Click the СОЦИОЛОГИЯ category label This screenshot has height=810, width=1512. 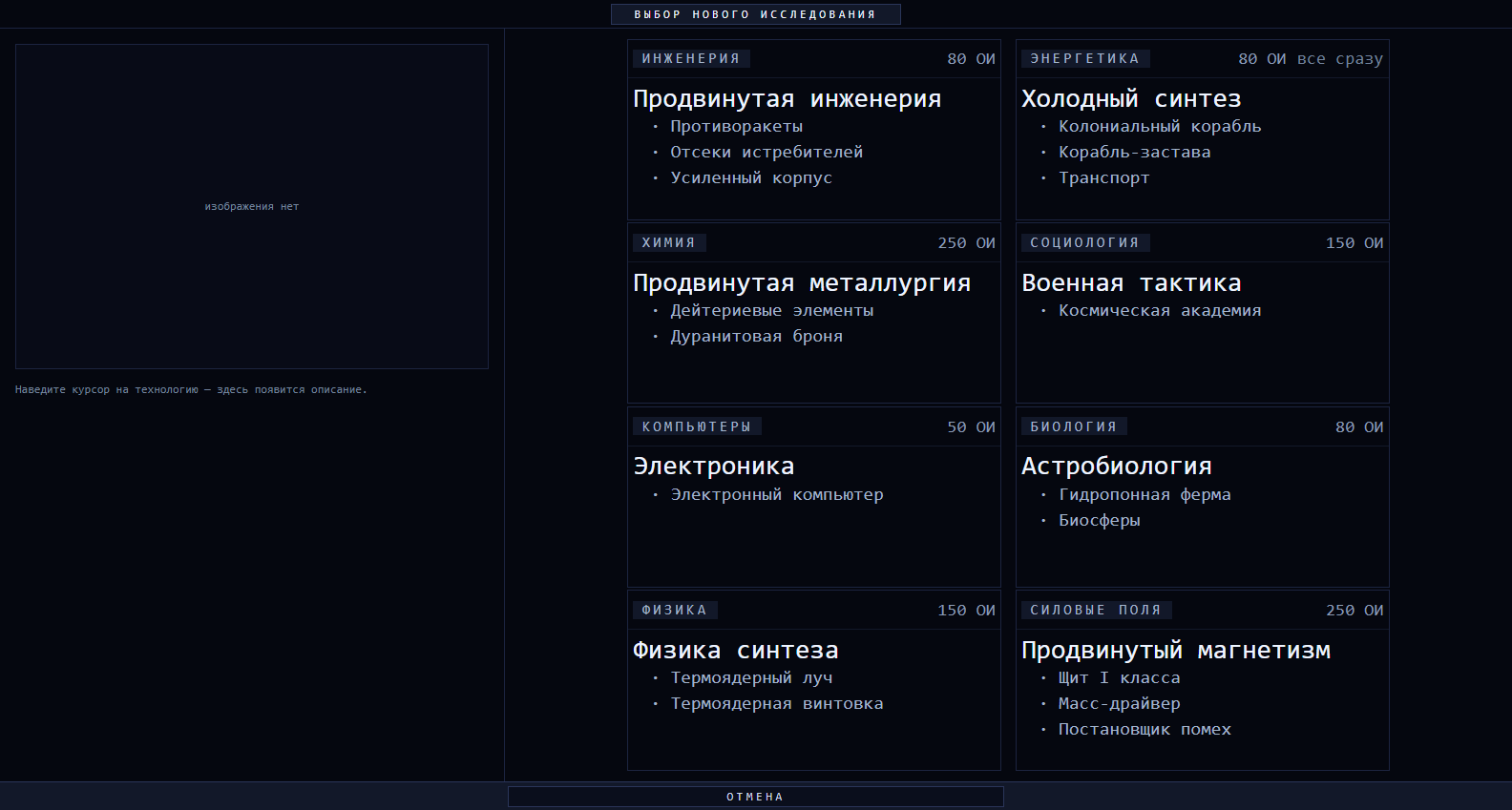[1084, 242]
